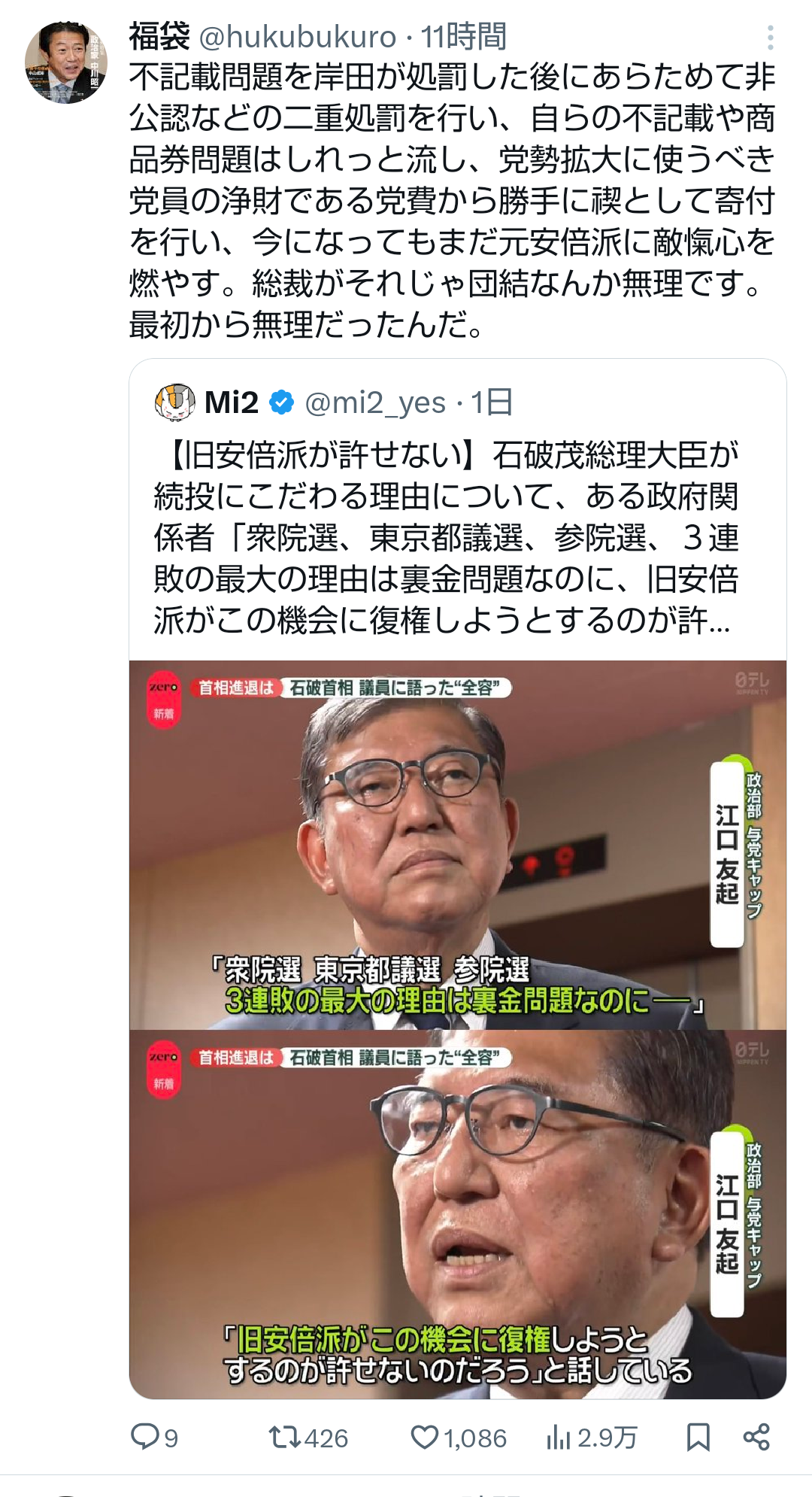Open @hukubukuro username handle
812x1497 pixels.
pyautogui.click(x=298, y=37)
